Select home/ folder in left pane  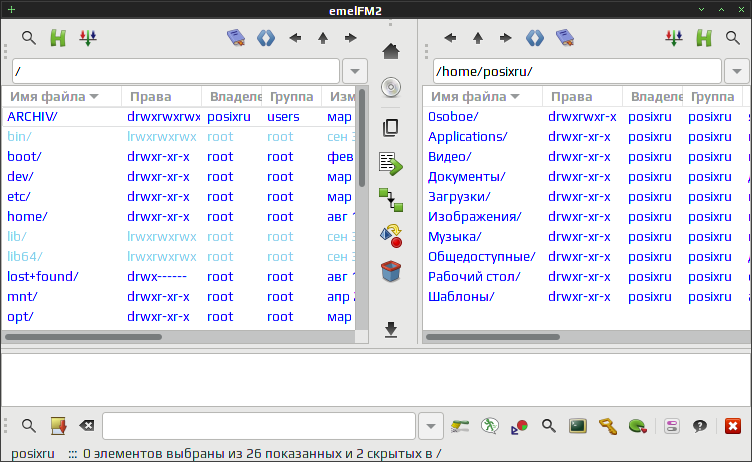pyautogui.click(x=27, y=216)
